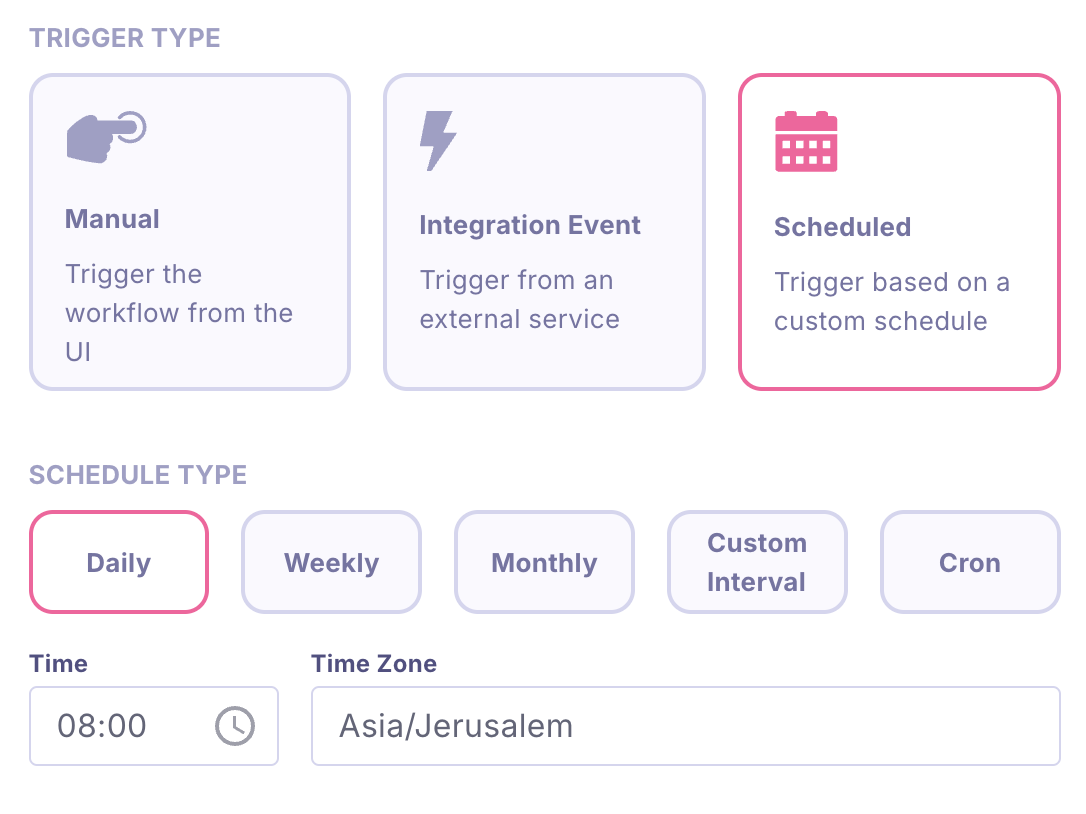Click "Trigger from an external service" description
Screen dimensions: 1086x814
click(x=519, y=300)
